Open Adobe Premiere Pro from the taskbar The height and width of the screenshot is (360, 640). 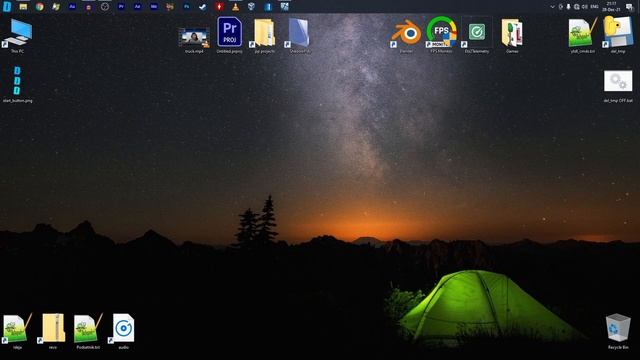click(x=121, y=7)
